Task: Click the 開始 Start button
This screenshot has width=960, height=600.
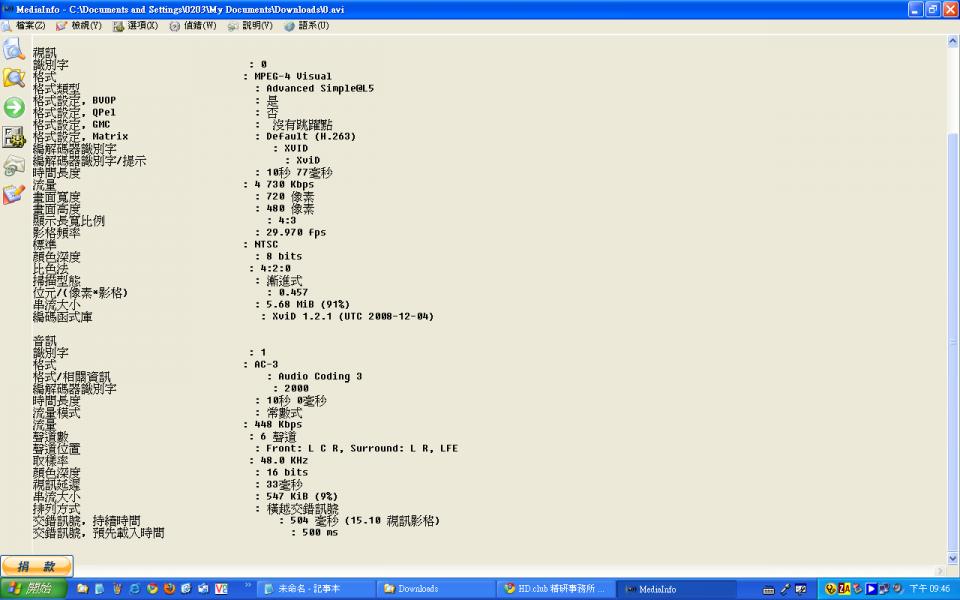Action: pyautogui.click(x=31, y=589)
